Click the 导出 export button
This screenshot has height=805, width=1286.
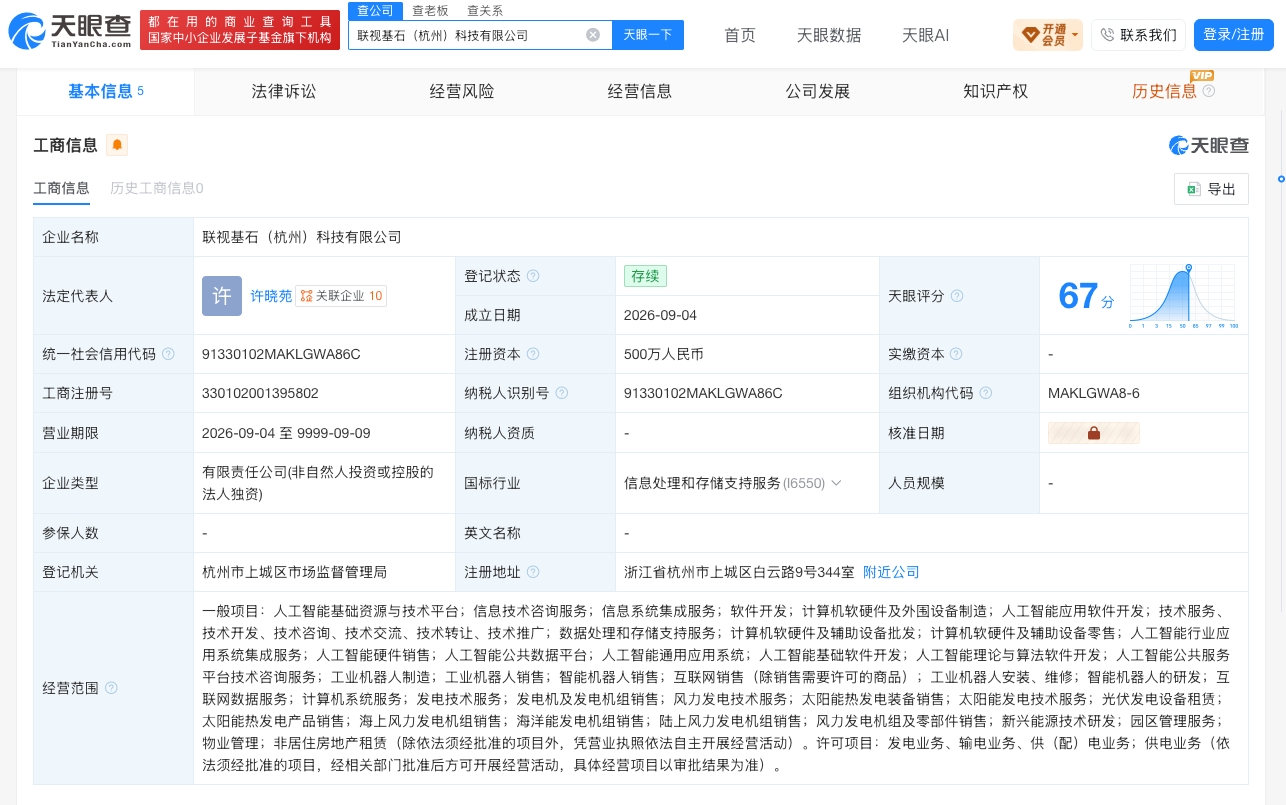coord(1211,189)
